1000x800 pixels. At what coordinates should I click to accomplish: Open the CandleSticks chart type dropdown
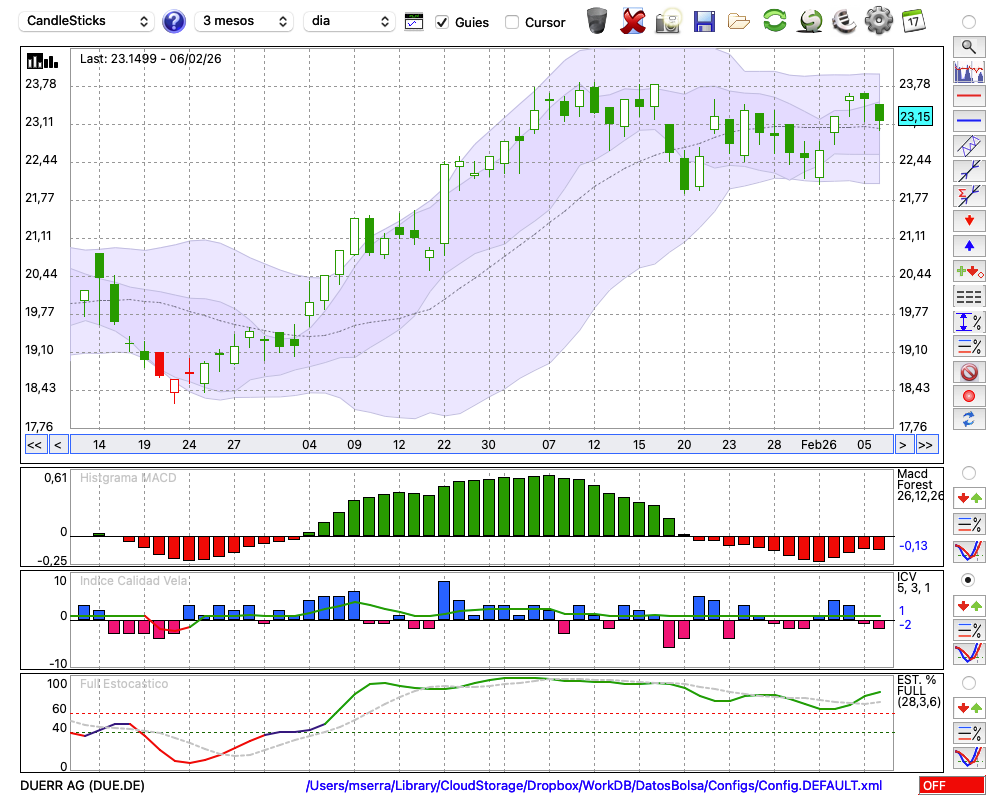pyautogui.click(x=88, y=21)
